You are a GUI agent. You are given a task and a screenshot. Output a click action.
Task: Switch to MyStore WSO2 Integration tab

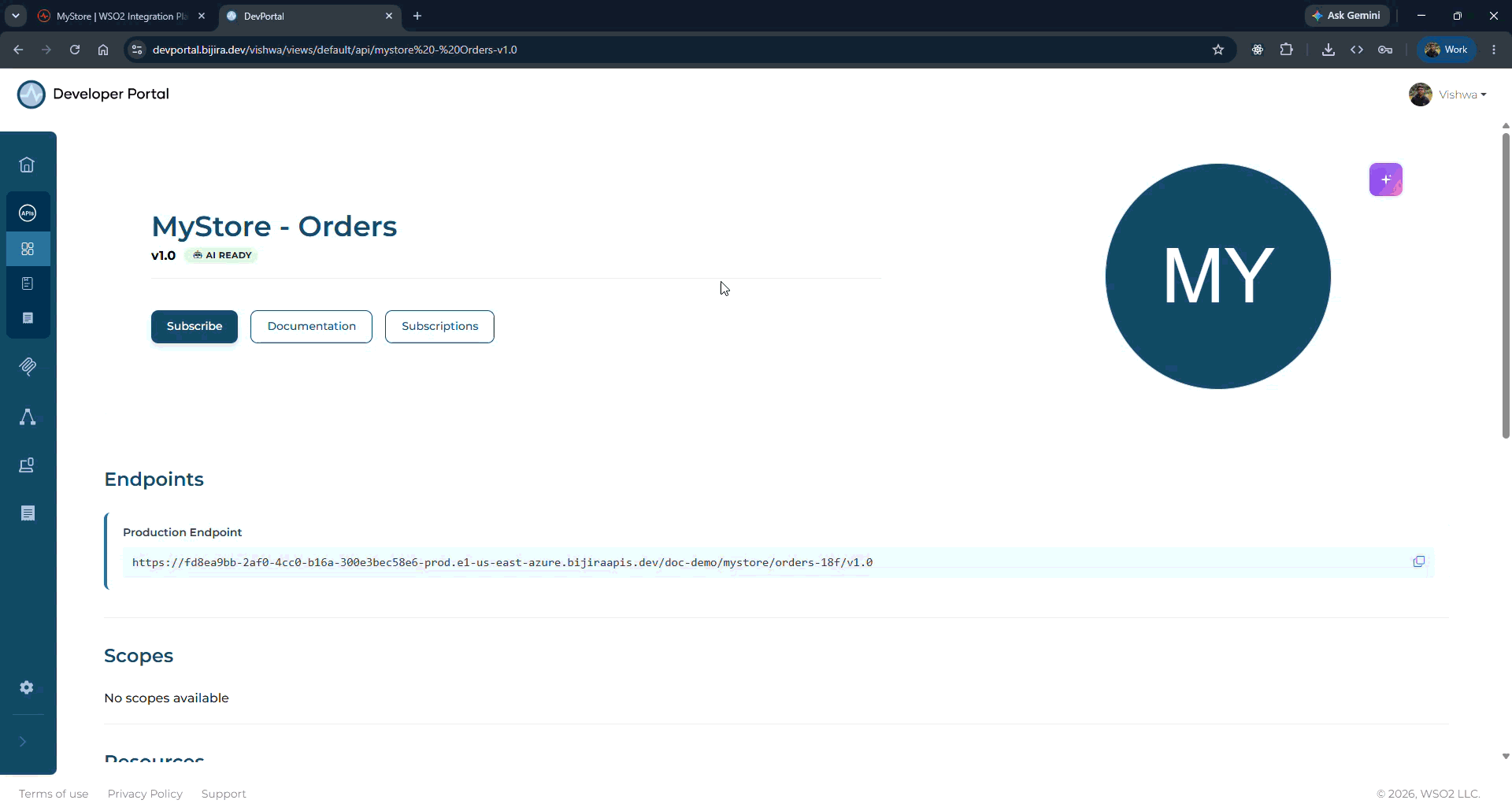click(121, 16)
